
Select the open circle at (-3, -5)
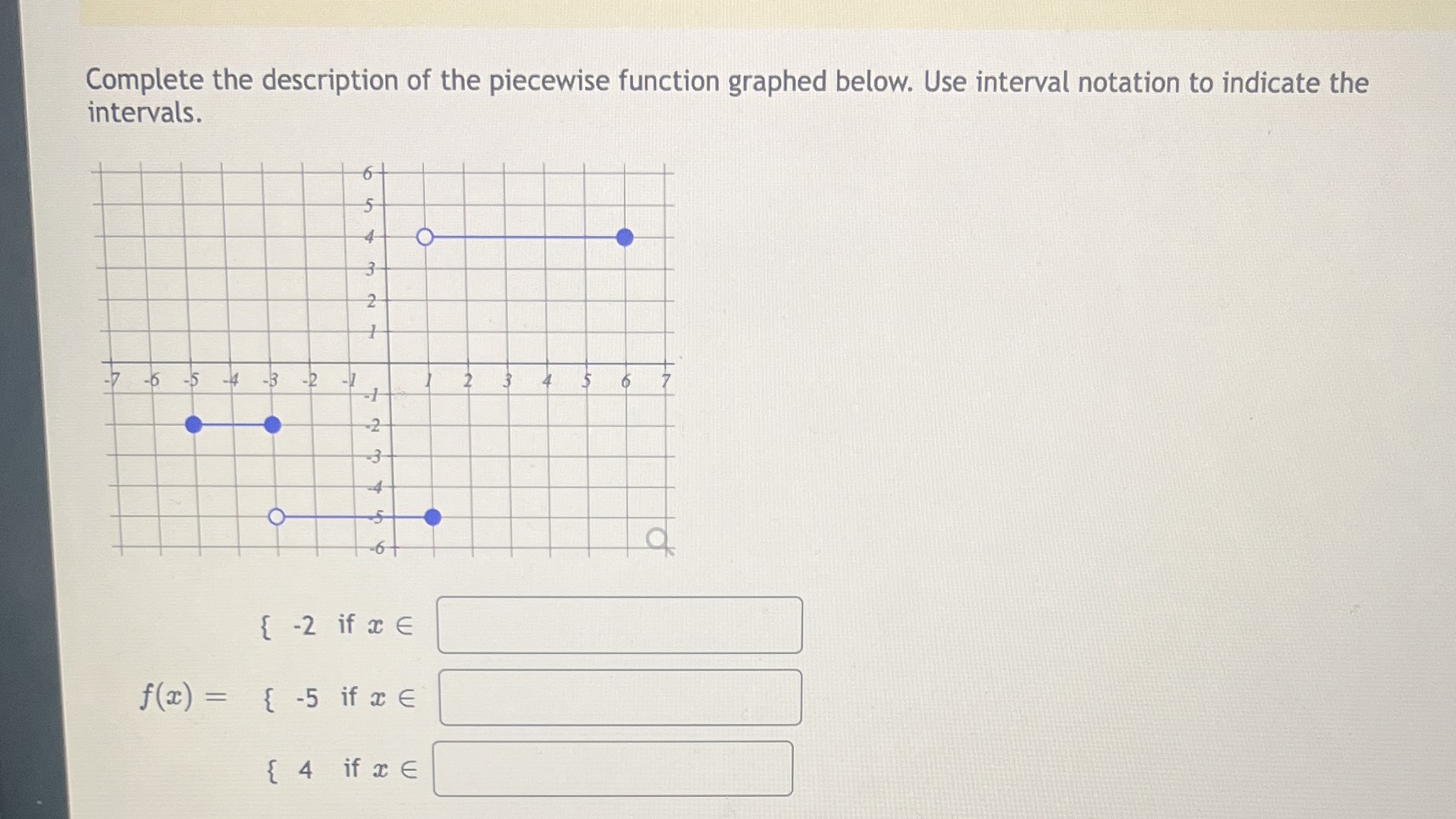coord(277,515)
